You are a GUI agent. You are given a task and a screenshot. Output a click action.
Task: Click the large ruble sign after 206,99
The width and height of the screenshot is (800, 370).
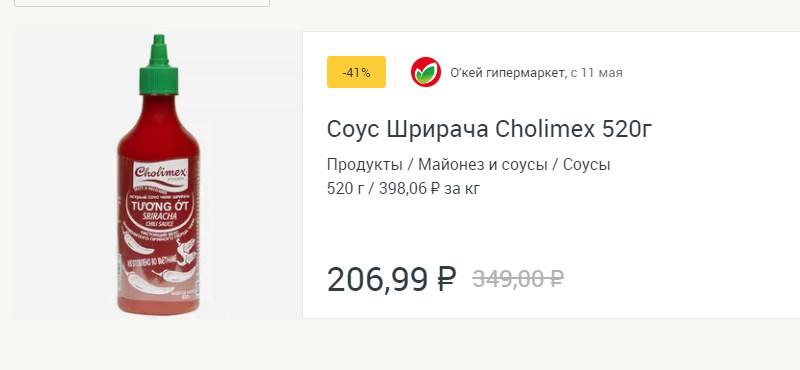(x=446, y=280)
